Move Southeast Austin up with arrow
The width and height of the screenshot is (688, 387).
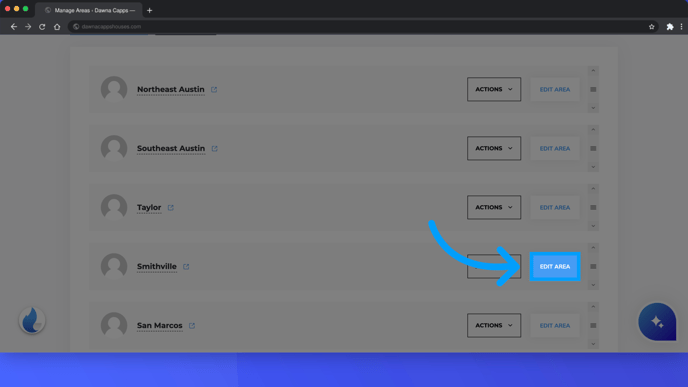pos(593,130)
